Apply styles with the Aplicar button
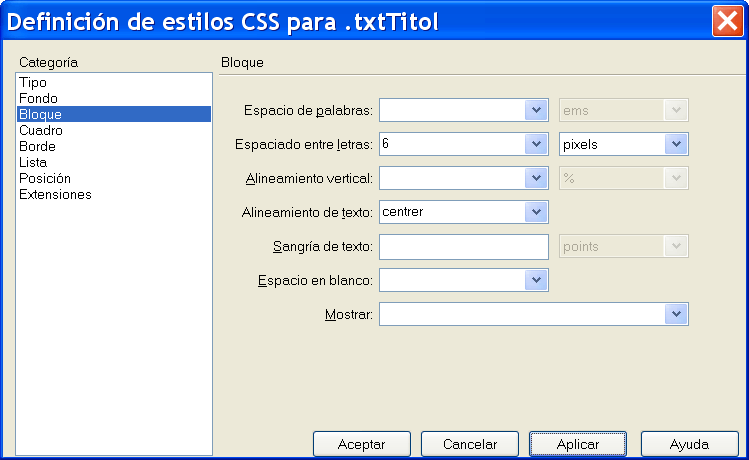 click(578, 444)
